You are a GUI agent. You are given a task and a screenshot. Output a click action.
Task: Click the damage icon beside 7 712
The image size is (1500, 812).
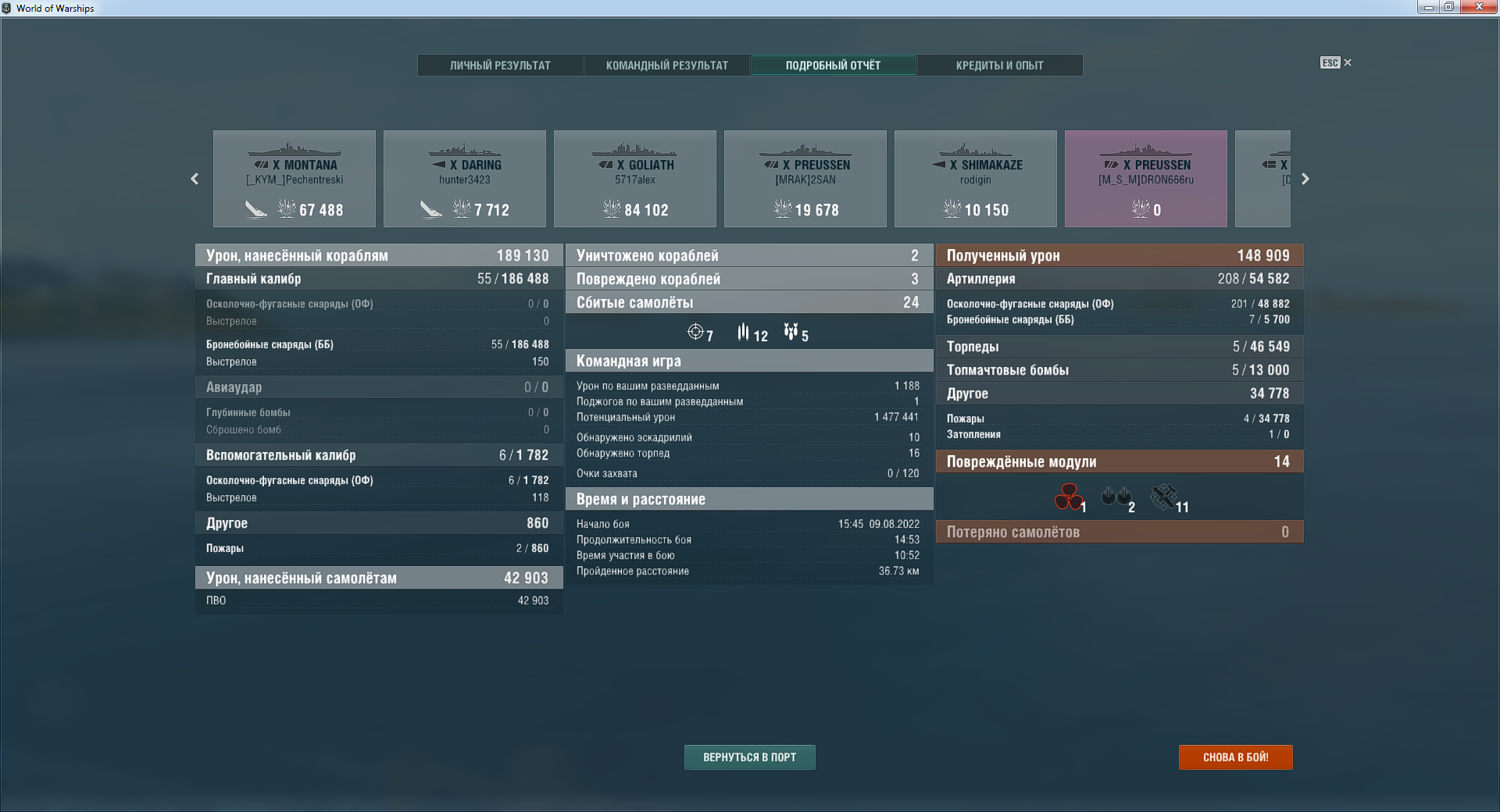(x=462, y=208)
